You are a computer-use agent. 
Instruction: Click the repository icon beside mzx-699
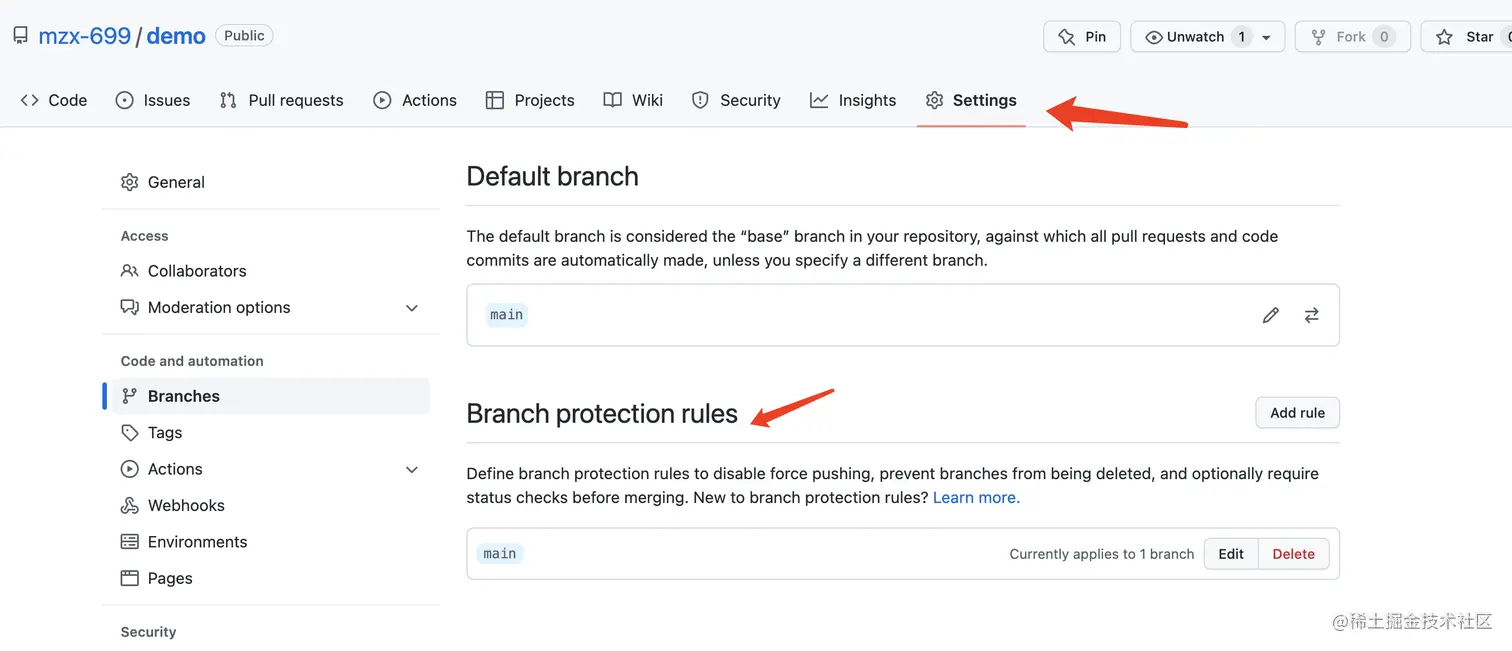point(20,36)
